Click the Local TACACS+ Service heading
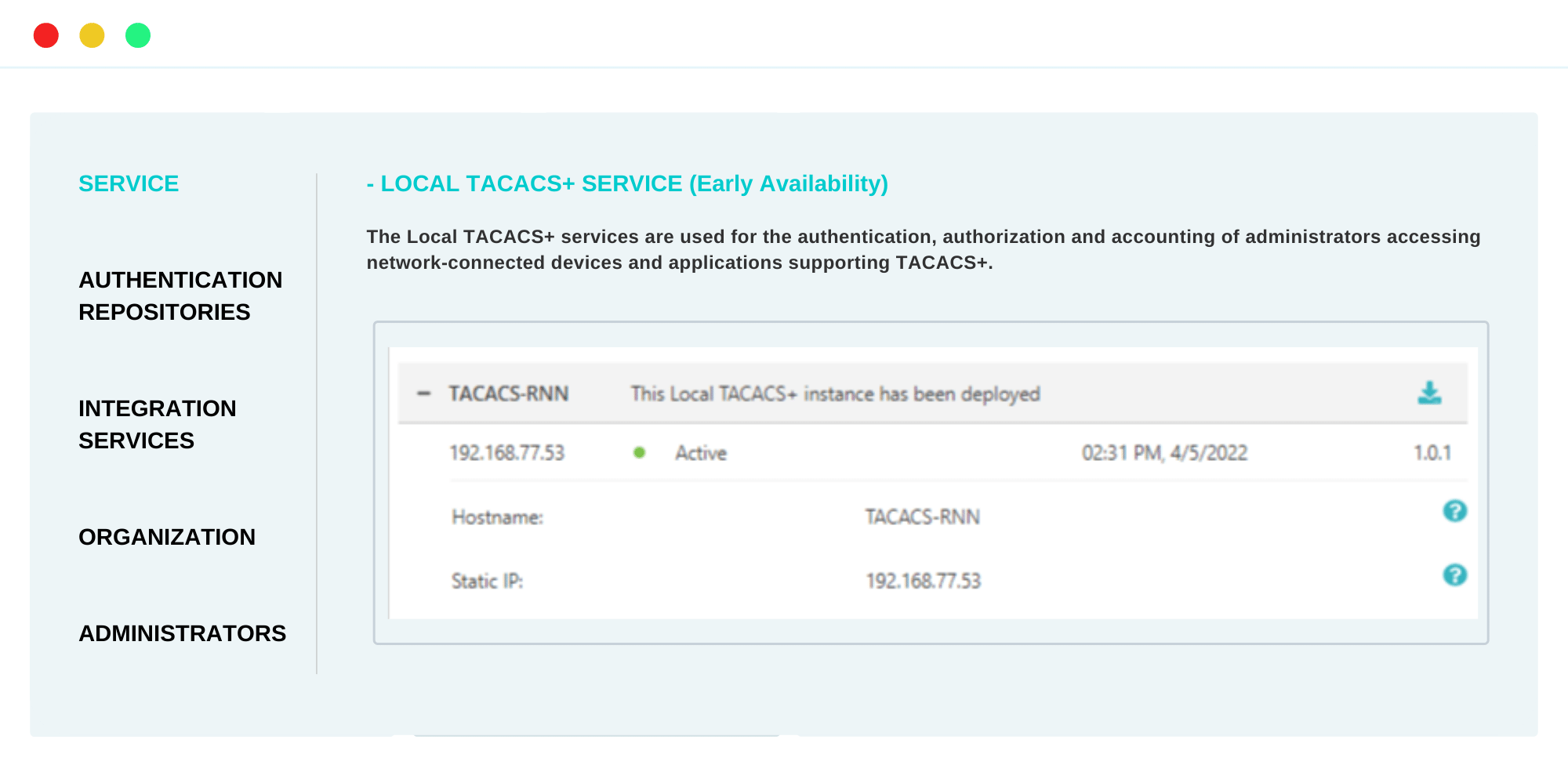1568x783 pixels. point(627,183)
